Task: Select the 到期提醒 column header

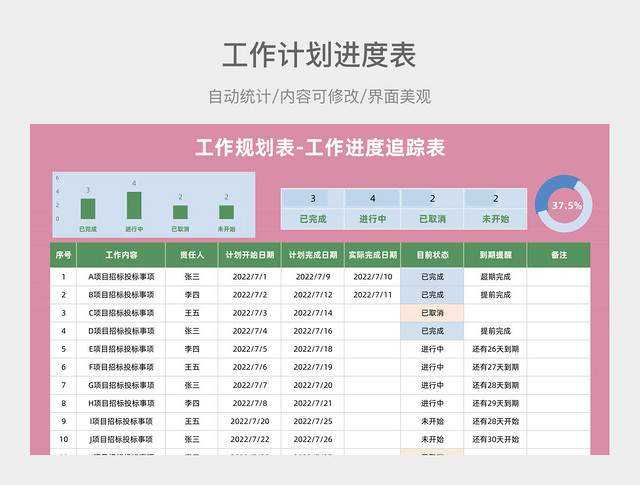Action: pos(496,255)
